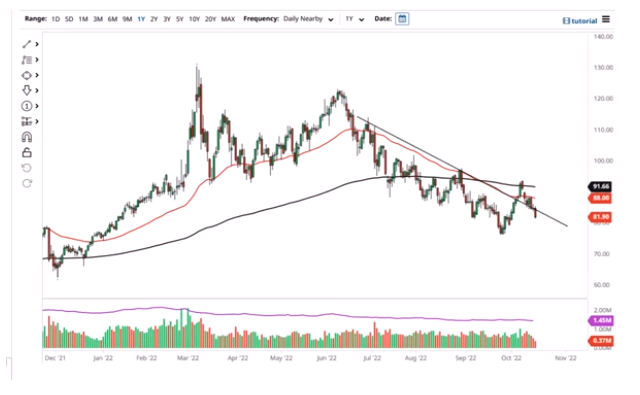Screen dimensions: 640x395
Task: Set range to MAX
Action: coord(228,19)
